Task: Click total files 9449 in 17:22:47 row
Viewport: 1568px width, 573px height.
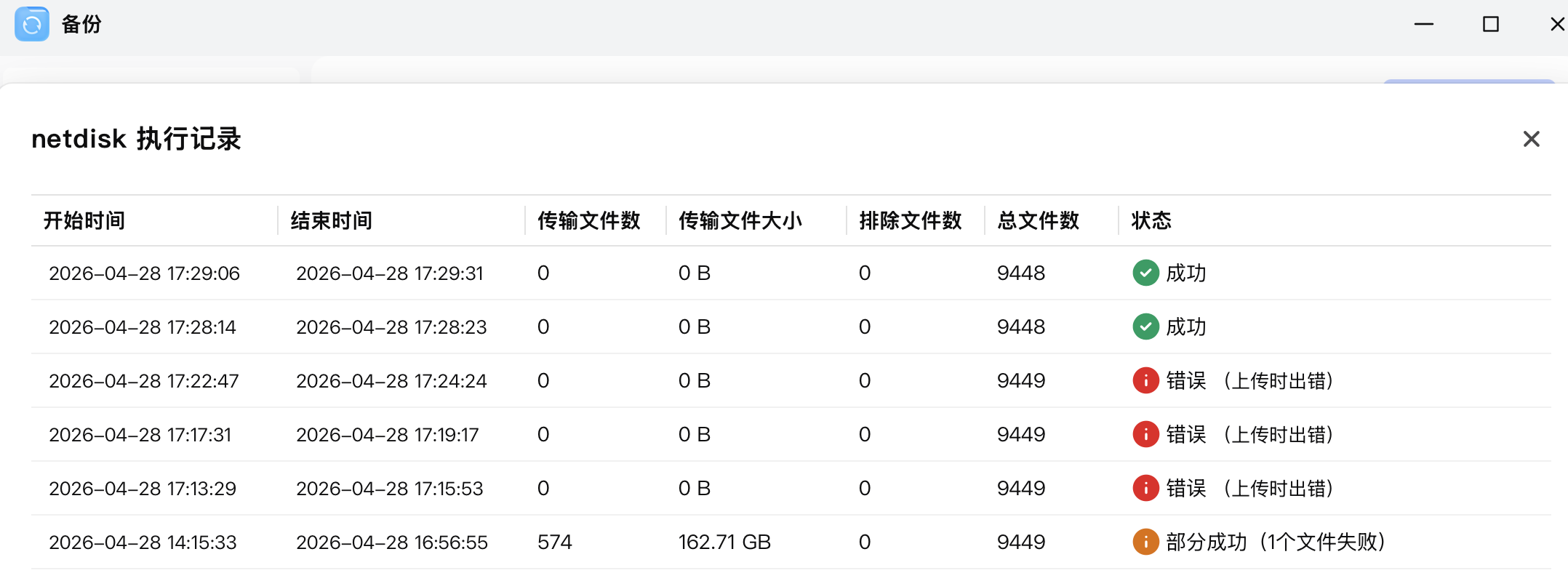Action: pos(1021,381)
